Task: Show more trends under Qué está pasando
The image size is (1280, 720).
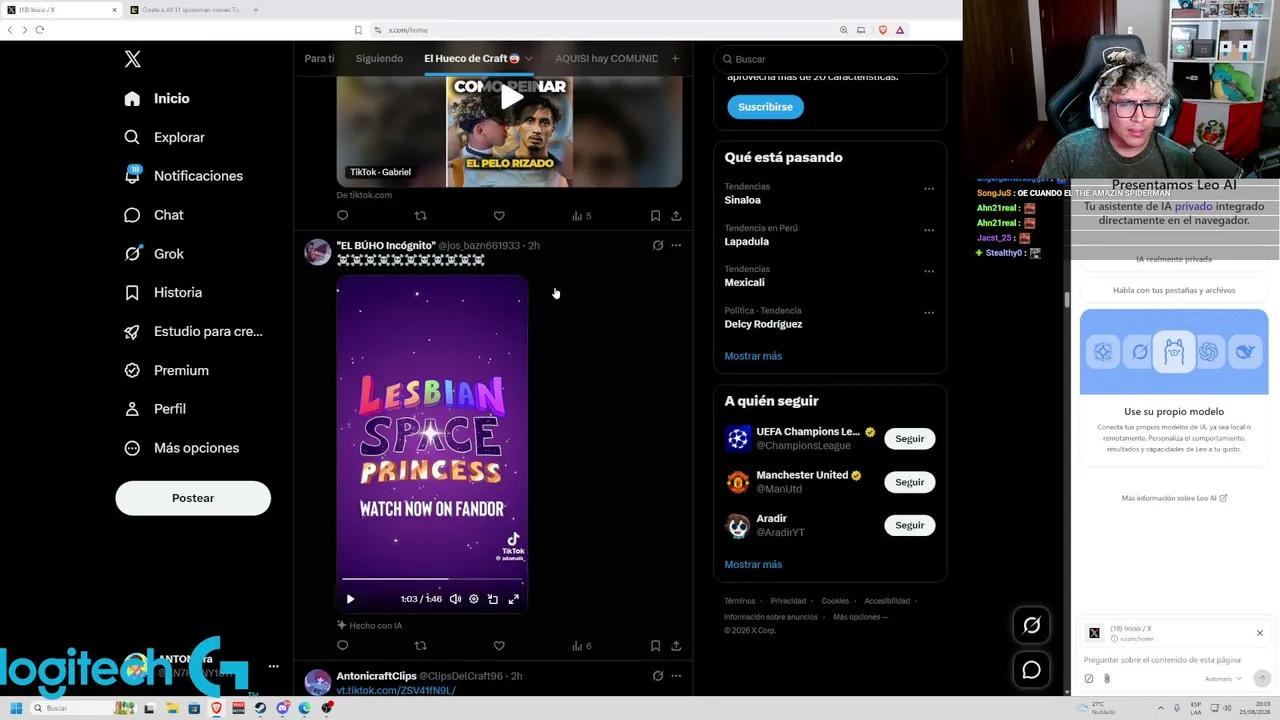Action: [753, 356]
